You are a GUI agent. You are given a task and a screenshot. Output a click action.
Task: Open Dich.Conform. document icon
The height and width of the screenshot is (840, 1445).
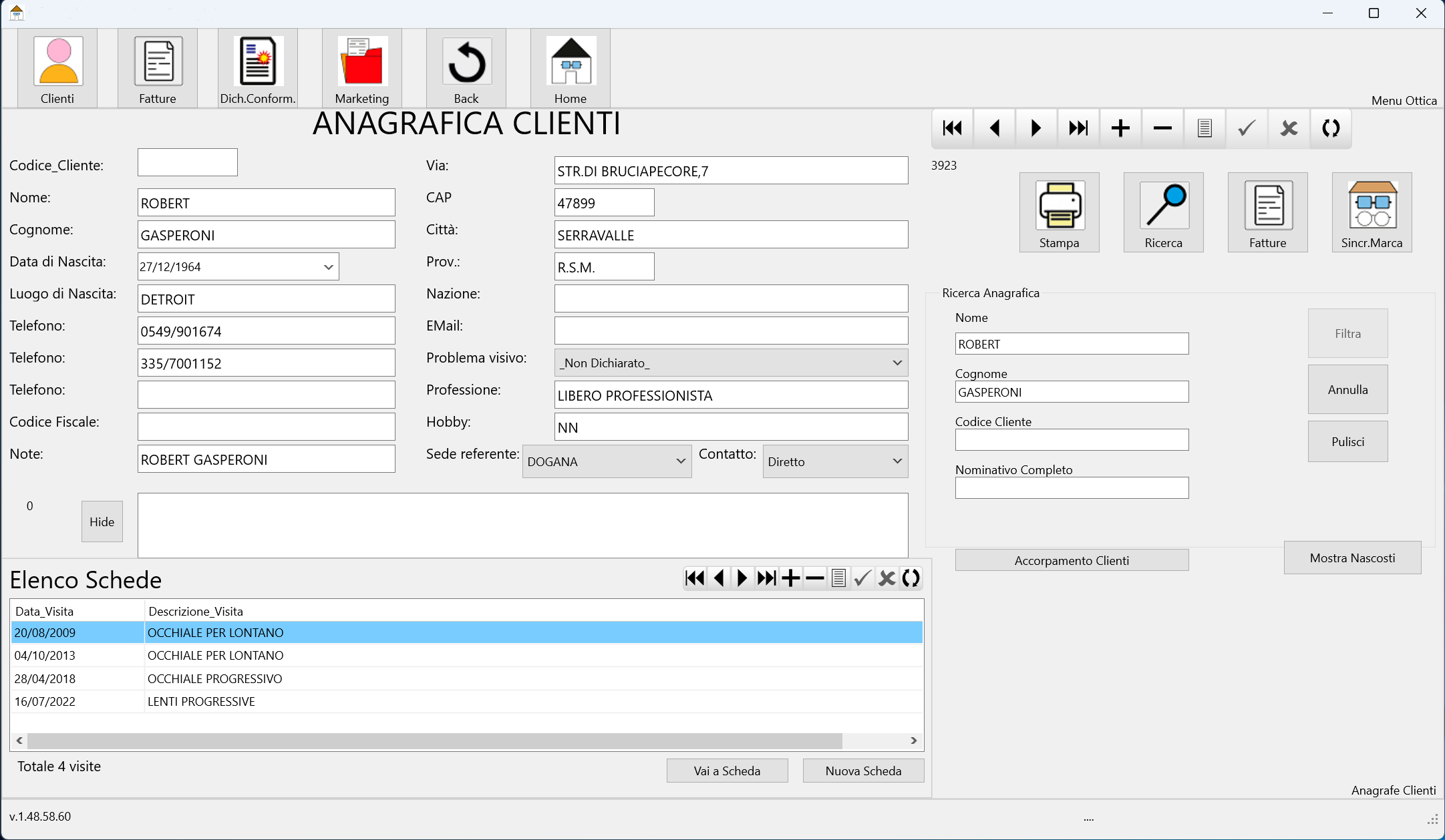point(258,68)
